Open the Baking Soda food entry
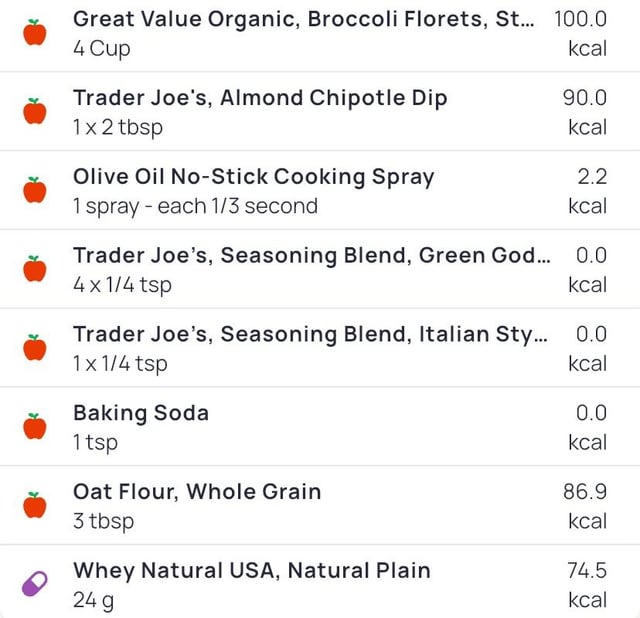 tap(140, 414)
